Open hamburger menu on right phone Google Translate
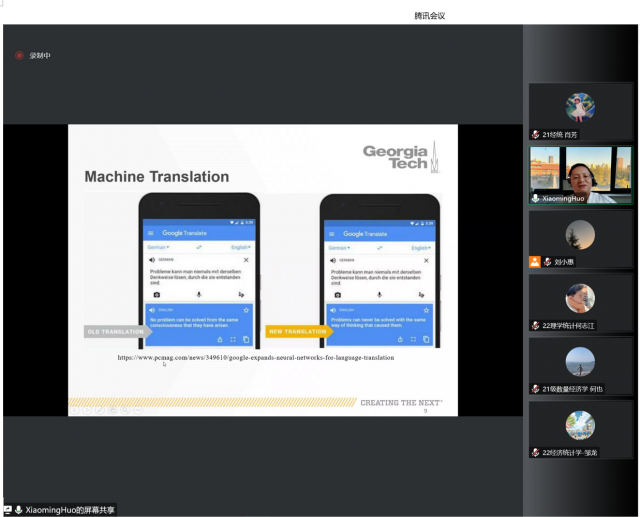This screenshot has height=517, width=640. click(x=331, y=234)
